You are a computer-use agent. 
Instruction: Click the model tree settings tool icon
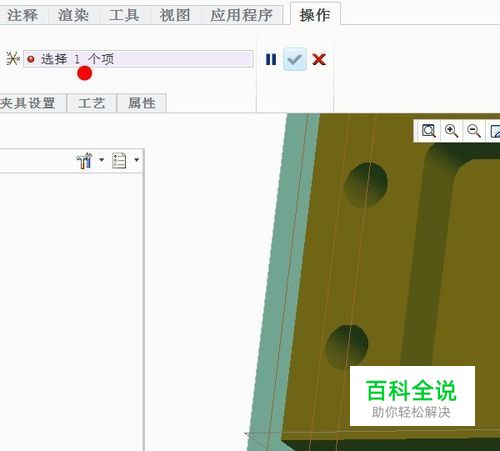pyautogui.click(x=84, y=161)
